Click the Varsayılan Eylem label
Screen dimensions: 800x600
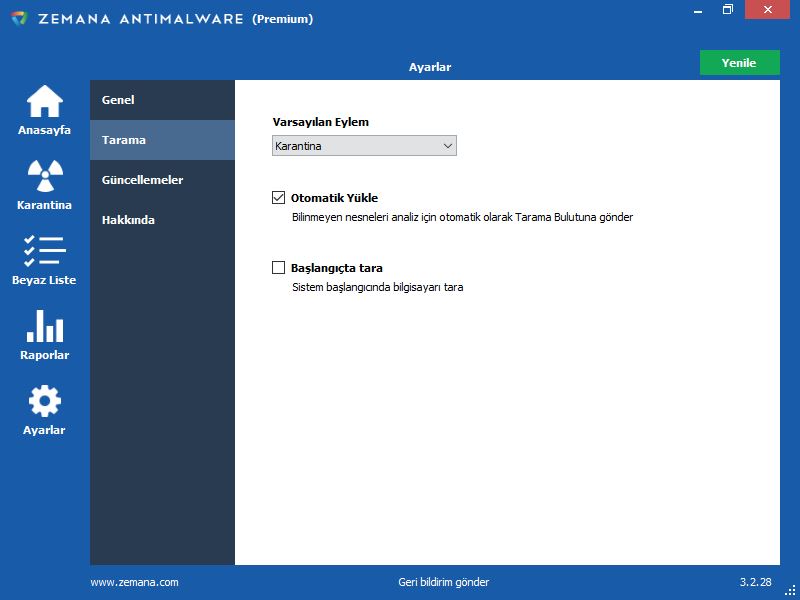(320, 122)
